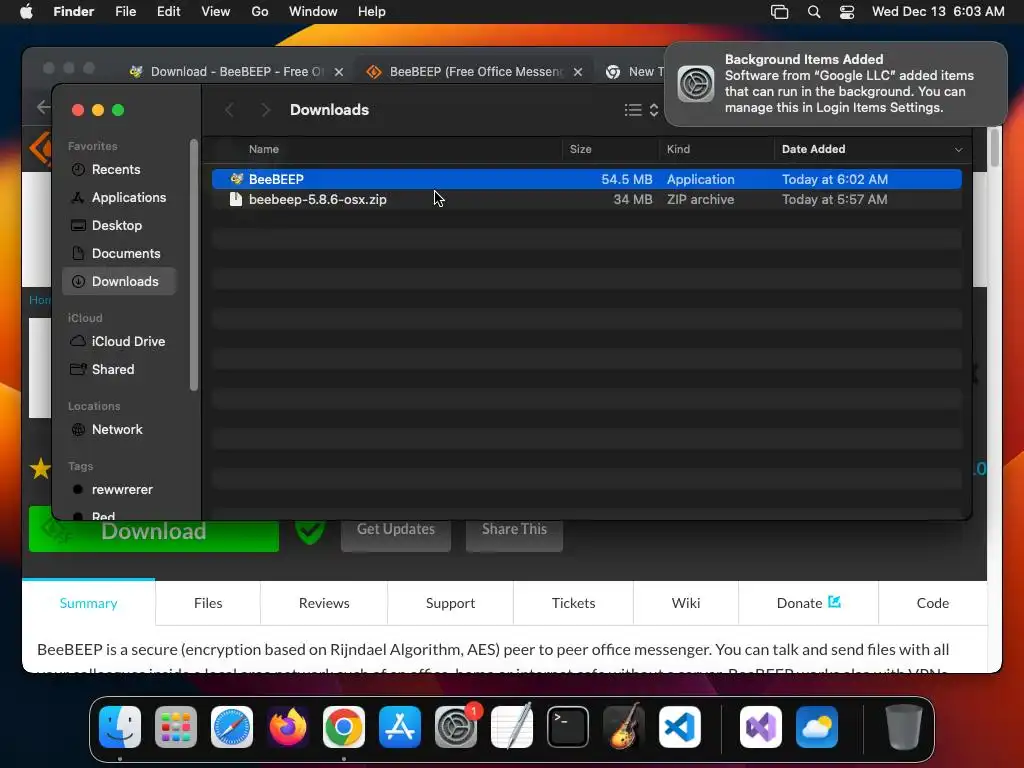Open TextEdit from the Dock
Image resolution: width=1024 pixels, height=768 pixels.
click(512, 727)
